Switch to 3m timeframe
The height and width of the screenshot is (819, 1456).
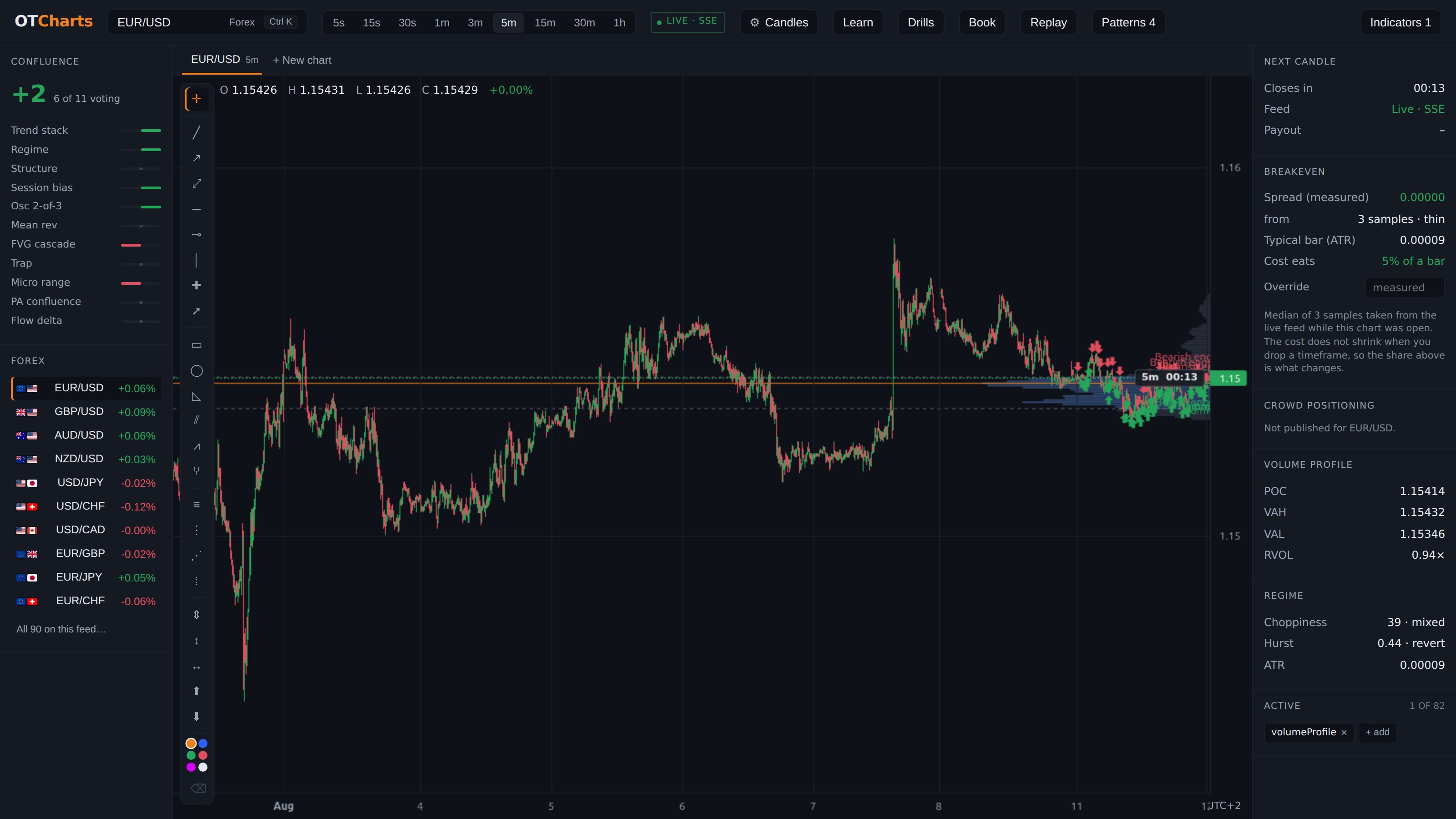point(475,23)
